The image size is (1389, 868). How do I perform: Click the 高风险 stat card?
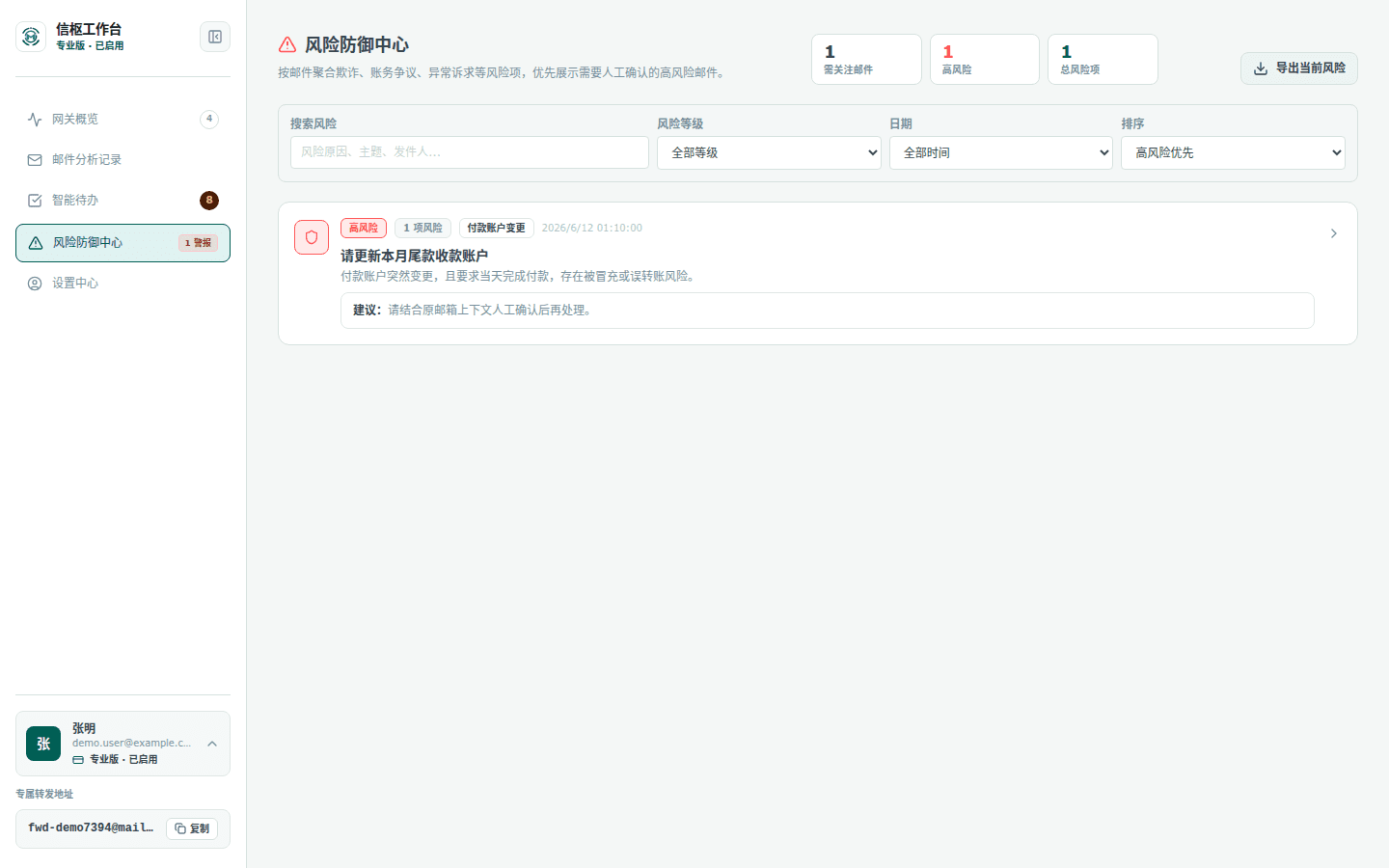click(985, 60)
